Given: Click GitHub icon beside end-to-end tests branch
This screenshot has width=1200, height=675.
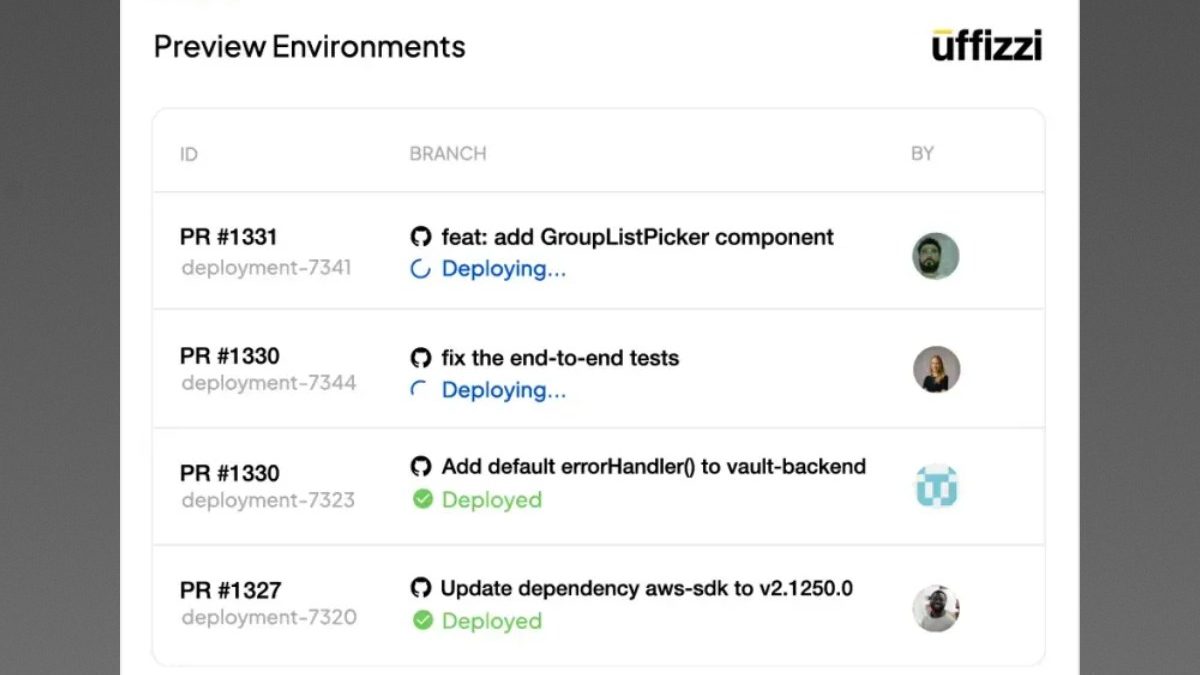Looking at the screenshot, I should (x=421, y=358).
